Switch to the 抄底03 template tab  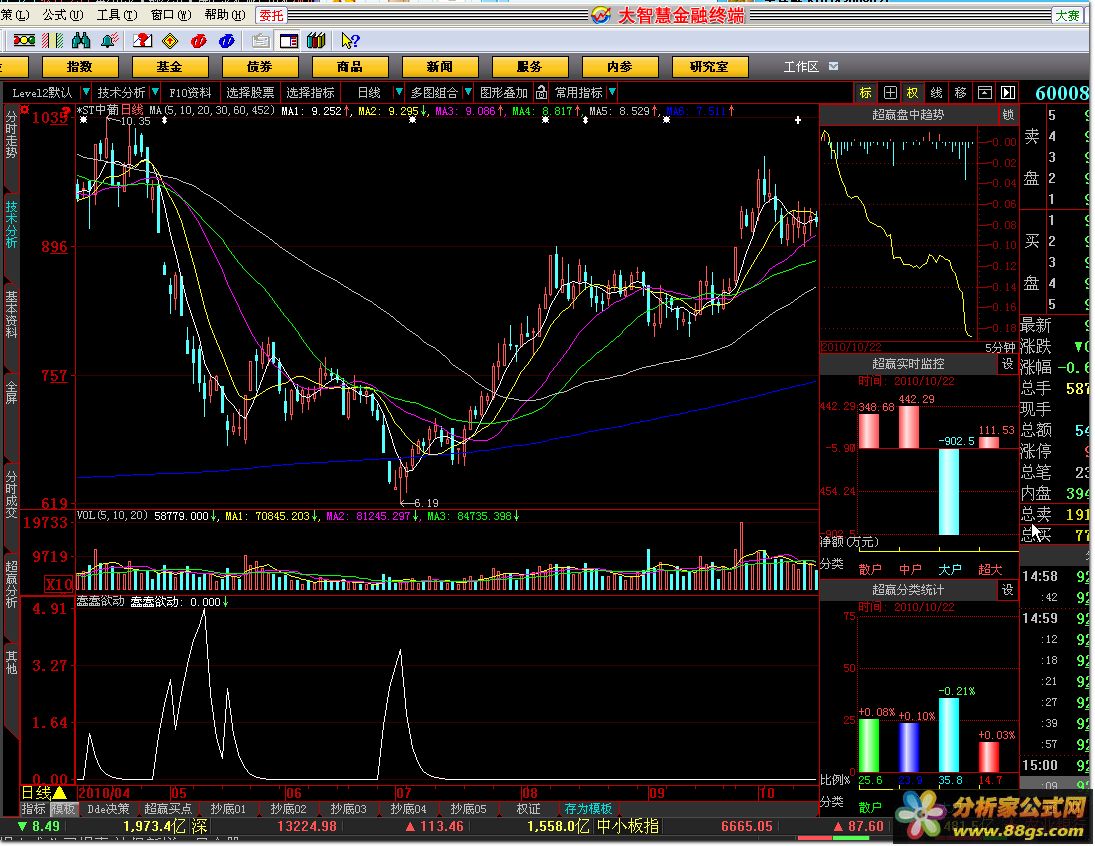coord(348,808)
